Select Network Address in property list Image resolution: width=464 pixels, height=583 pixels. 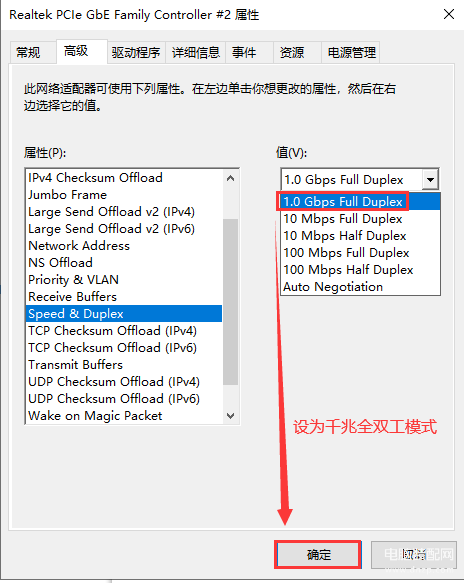pos(124,246)
